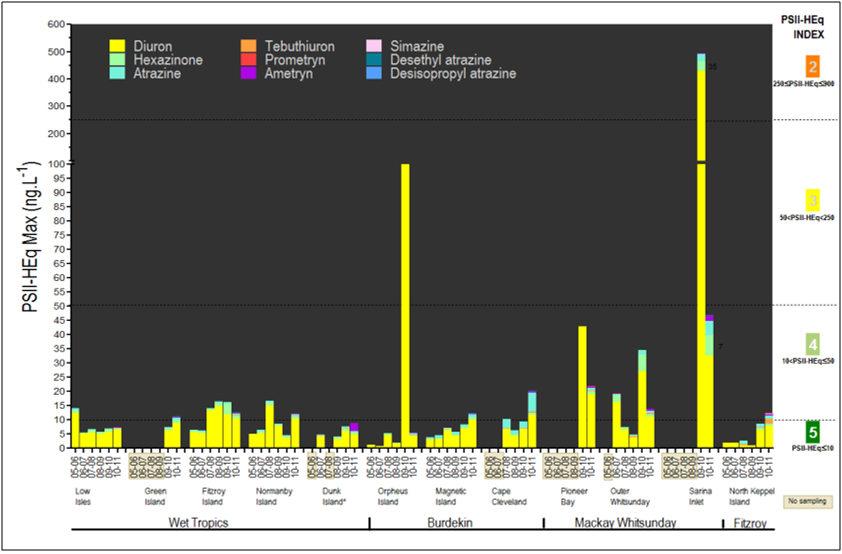Click the Hexazinone green legend swatch
842x554 pixels.
(x=117, y=60)
